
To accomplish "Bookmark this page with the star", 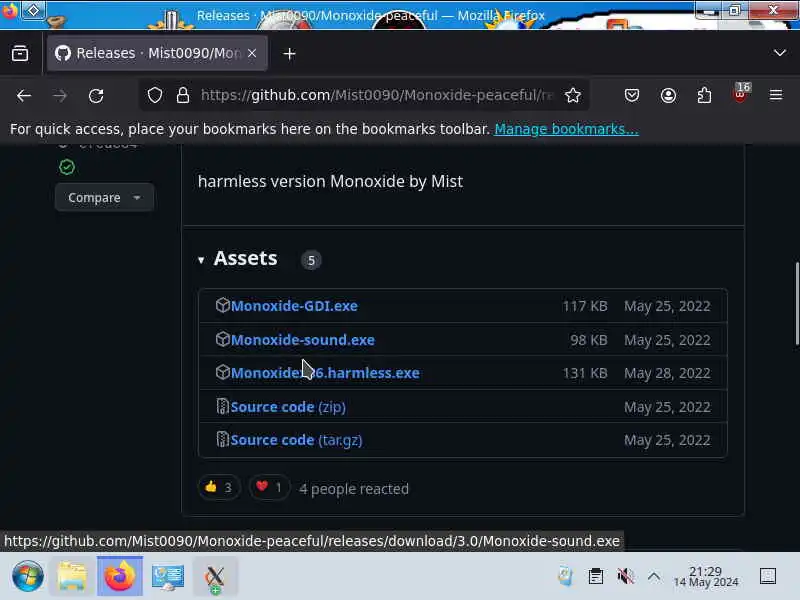I will pyautogui.click(x=572, y=95).
